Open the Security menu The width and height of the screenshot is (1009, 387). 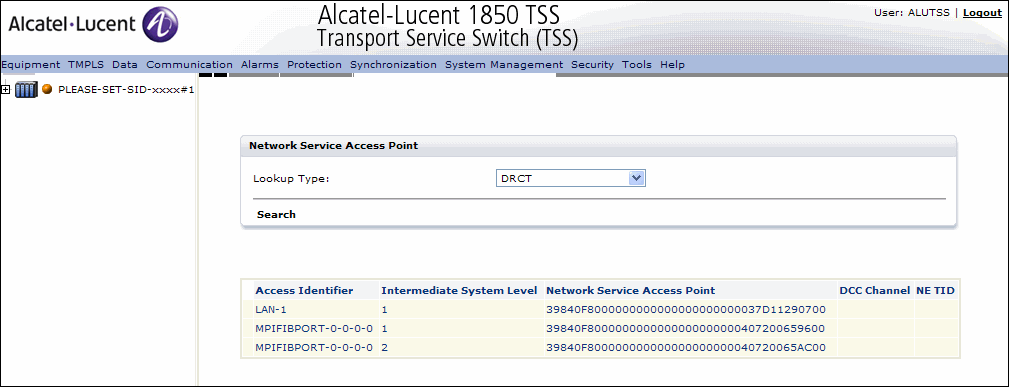[593, 64]
